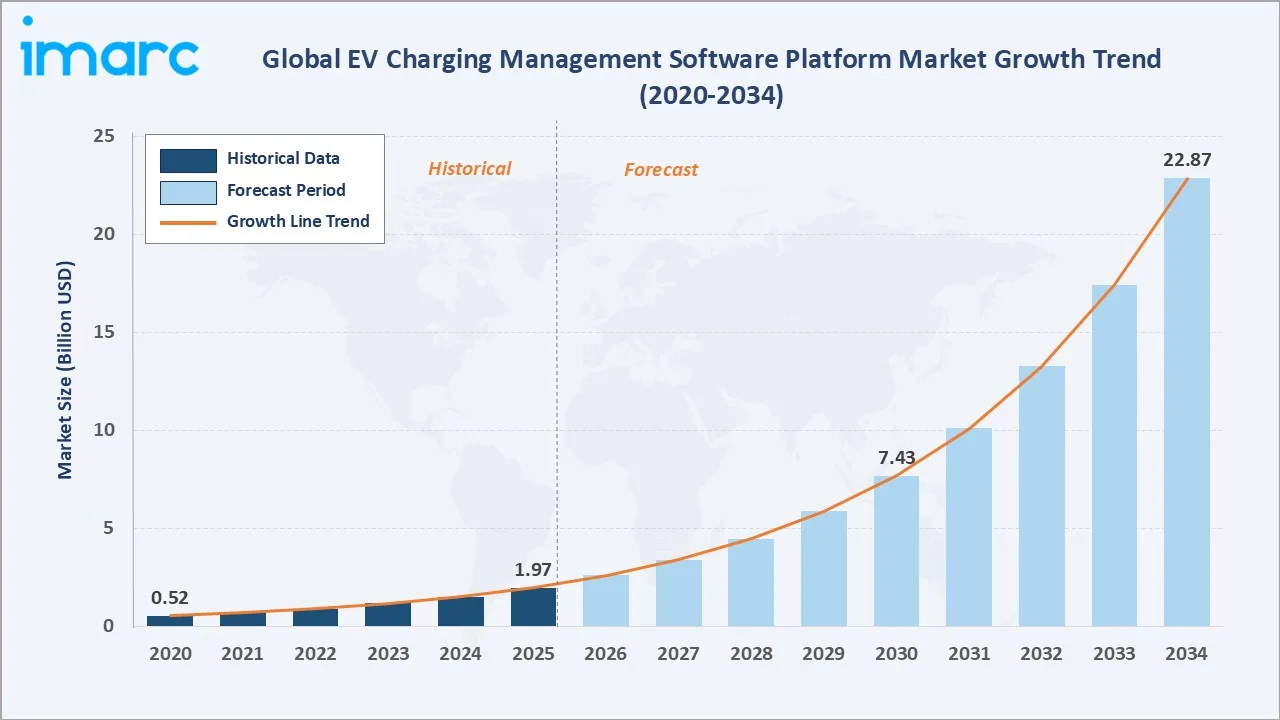Viewport: 1280px width, 720px height.
Task: Click the "2021" x-axis label
Action: click(242, 654)
